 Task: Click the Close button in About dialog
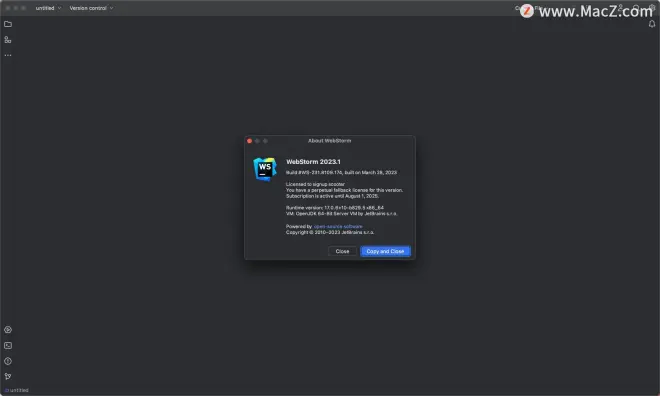click(x=342, y=251)
